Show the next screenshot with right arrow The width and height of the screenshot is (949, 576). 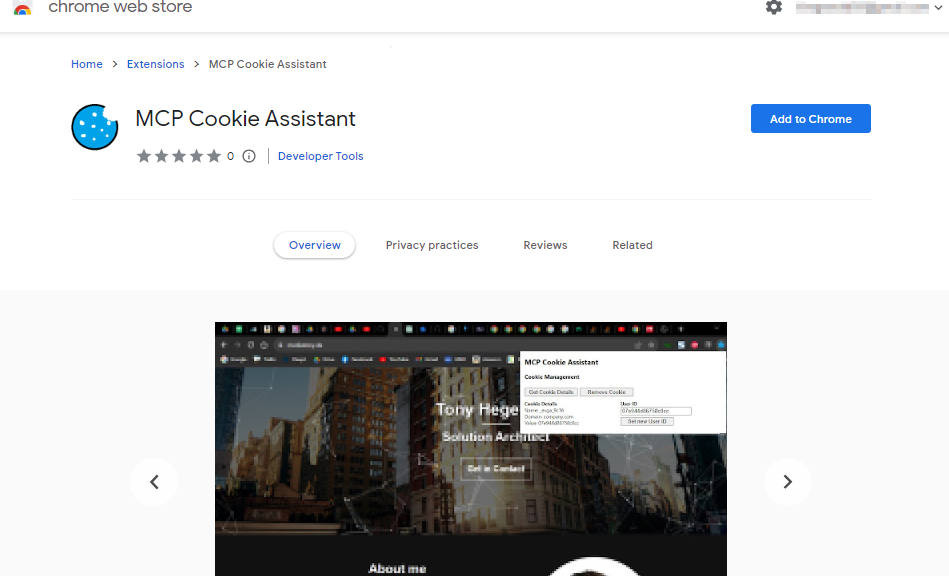click(x=787, y=482)
